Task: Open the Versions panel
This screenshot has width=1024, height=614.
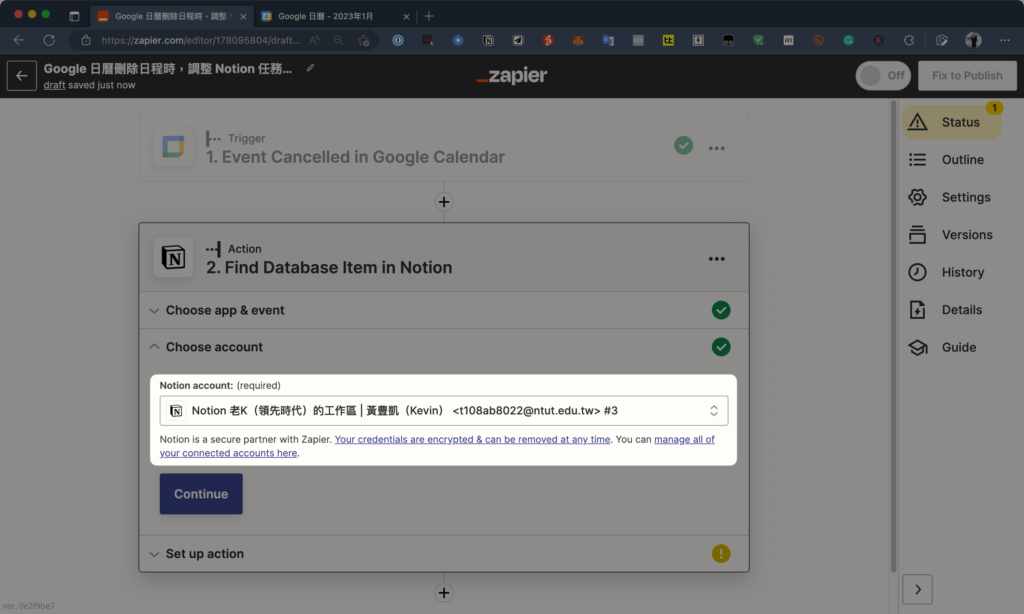Action: (951, 235)
